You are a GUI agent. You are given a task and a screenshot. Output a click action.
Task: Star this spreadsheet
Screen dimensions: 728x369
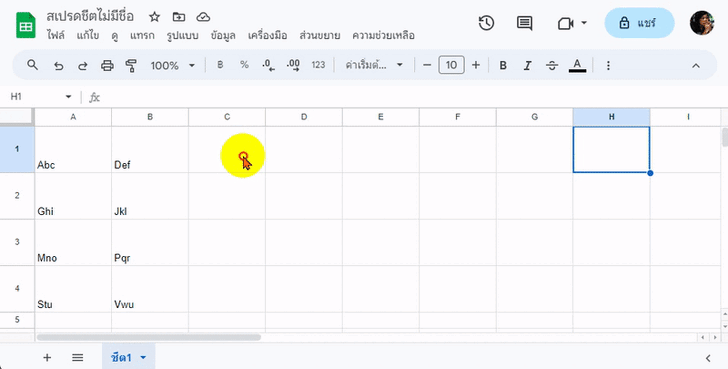click(155, 17)
